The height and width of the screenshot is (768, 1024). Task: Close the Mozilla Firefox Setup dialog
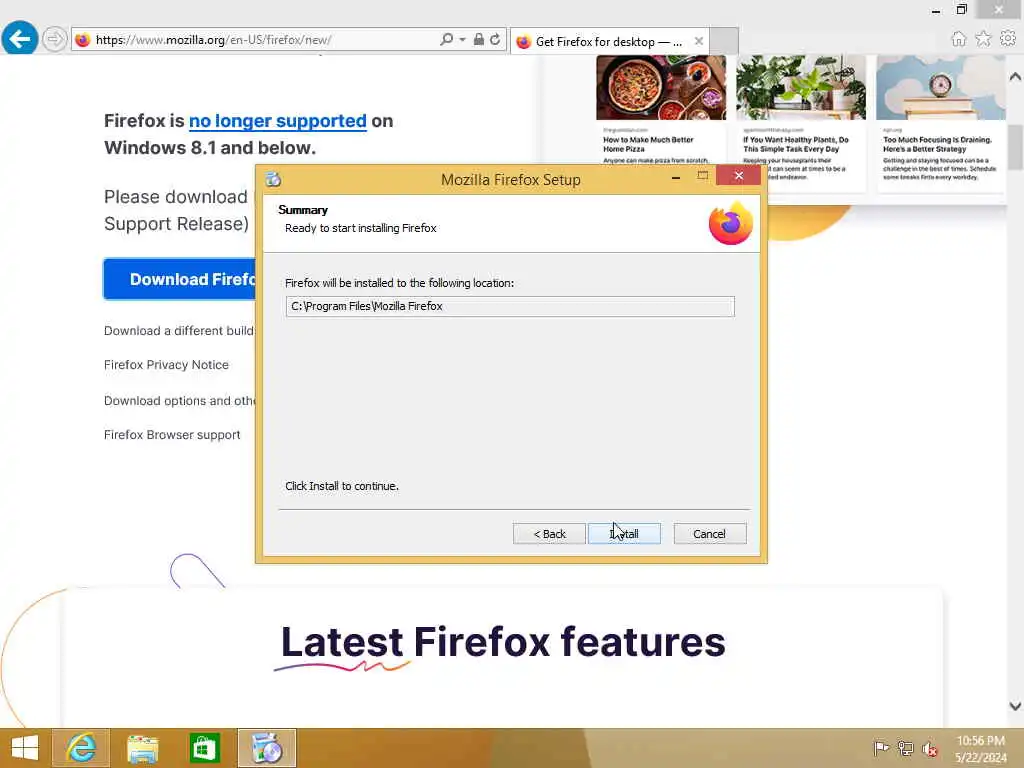click(x=739, y=176)
